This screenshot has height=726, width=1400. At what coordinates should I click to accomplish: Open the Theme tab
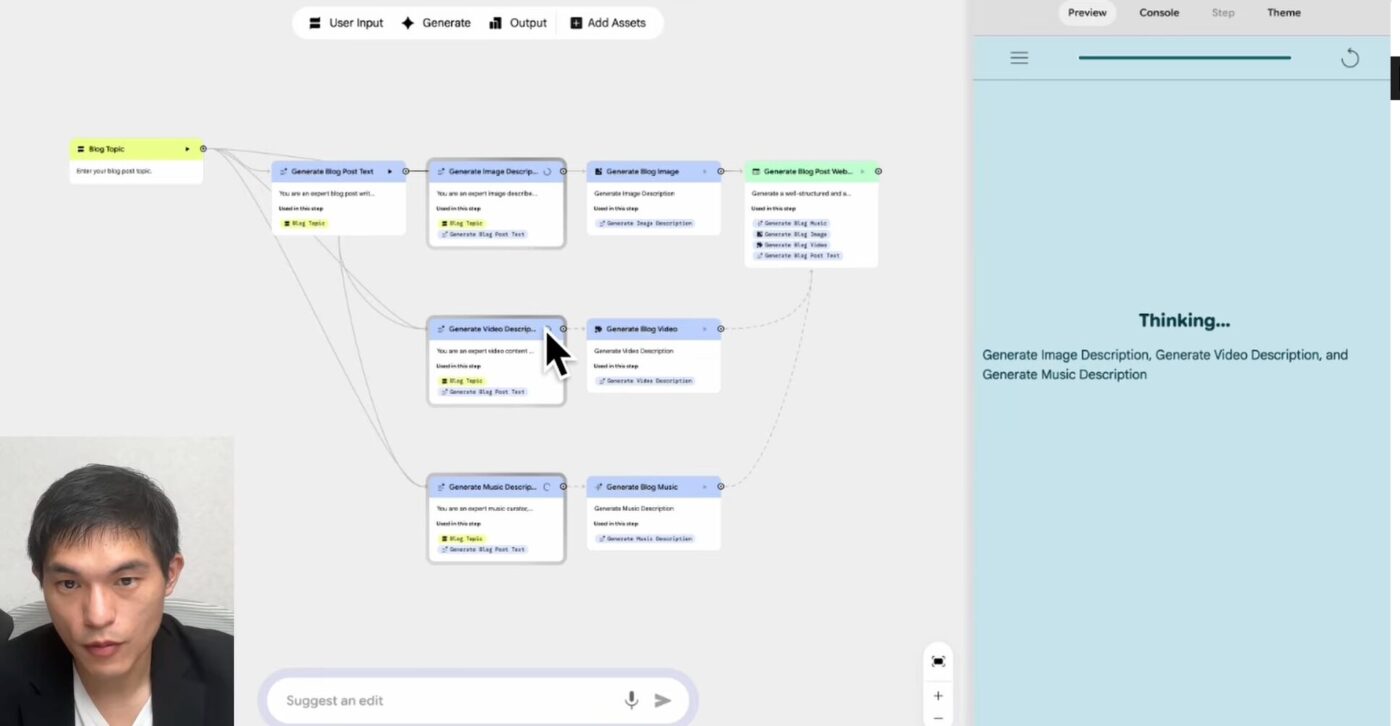tap(1283, 13)
